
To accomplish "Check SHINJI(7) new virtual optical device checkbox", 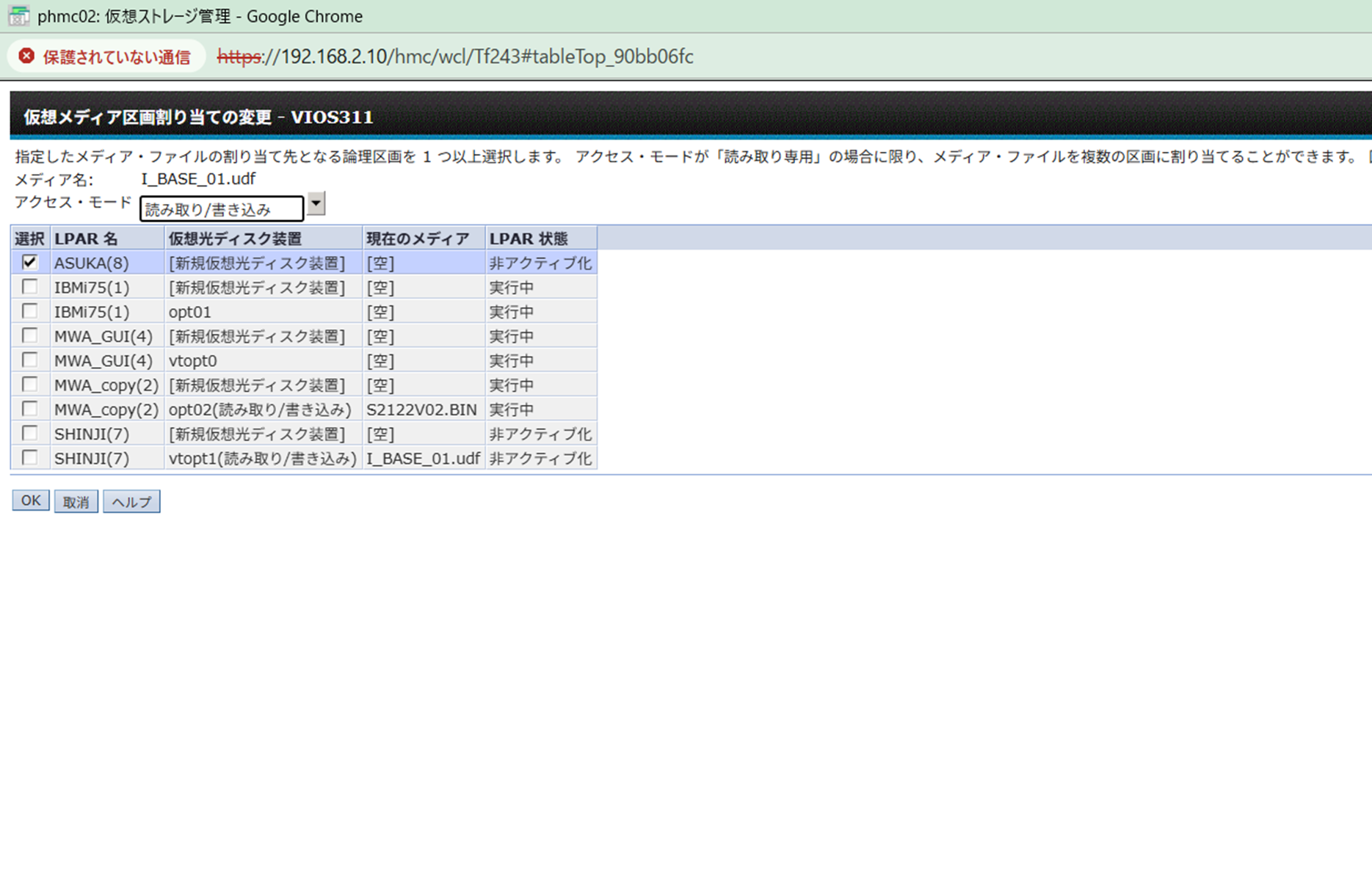I will click(29, 433).
